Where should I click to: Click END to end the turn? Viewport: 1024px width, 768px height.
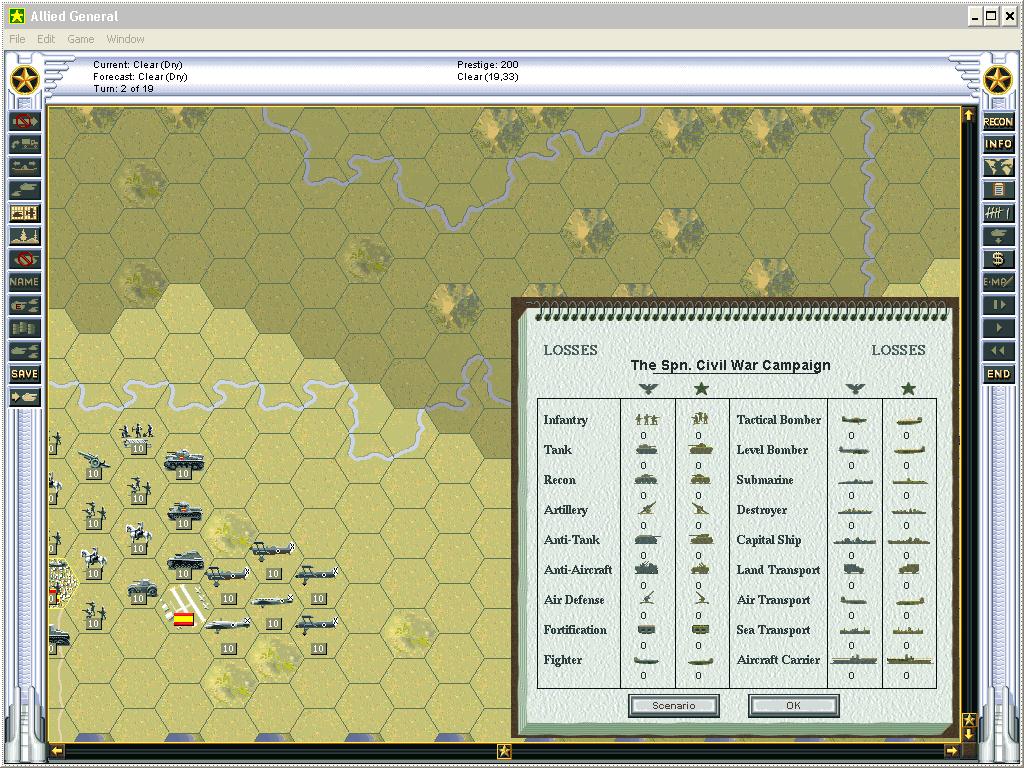point(998,374)
